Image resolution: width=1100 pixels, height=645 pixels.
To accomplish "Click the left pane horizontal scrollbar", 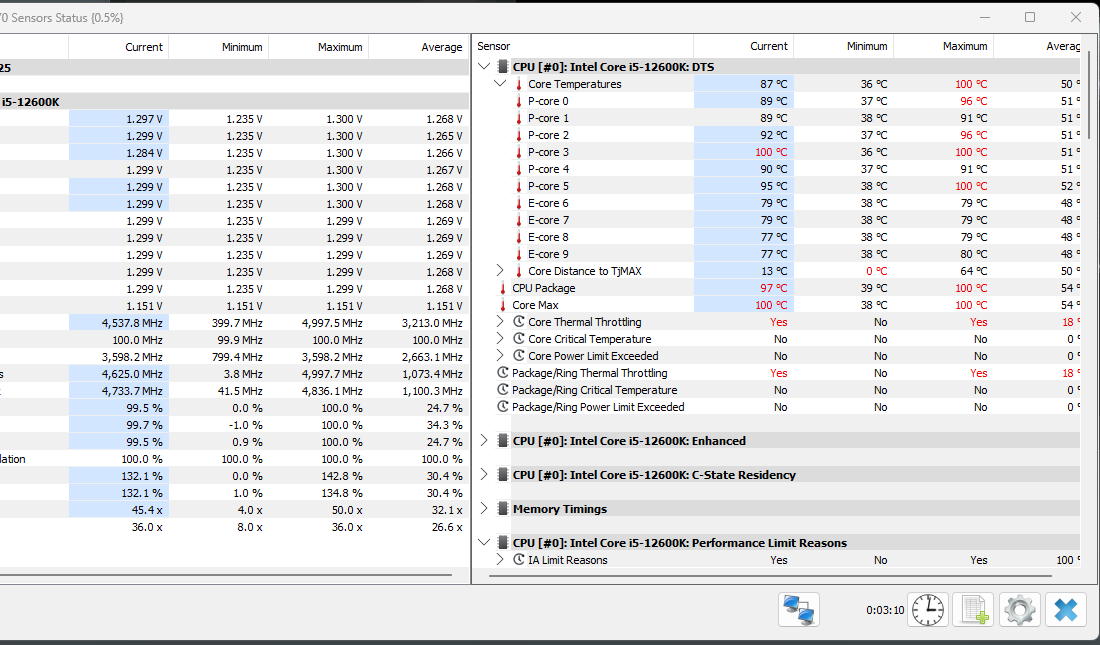I will 226,576.
